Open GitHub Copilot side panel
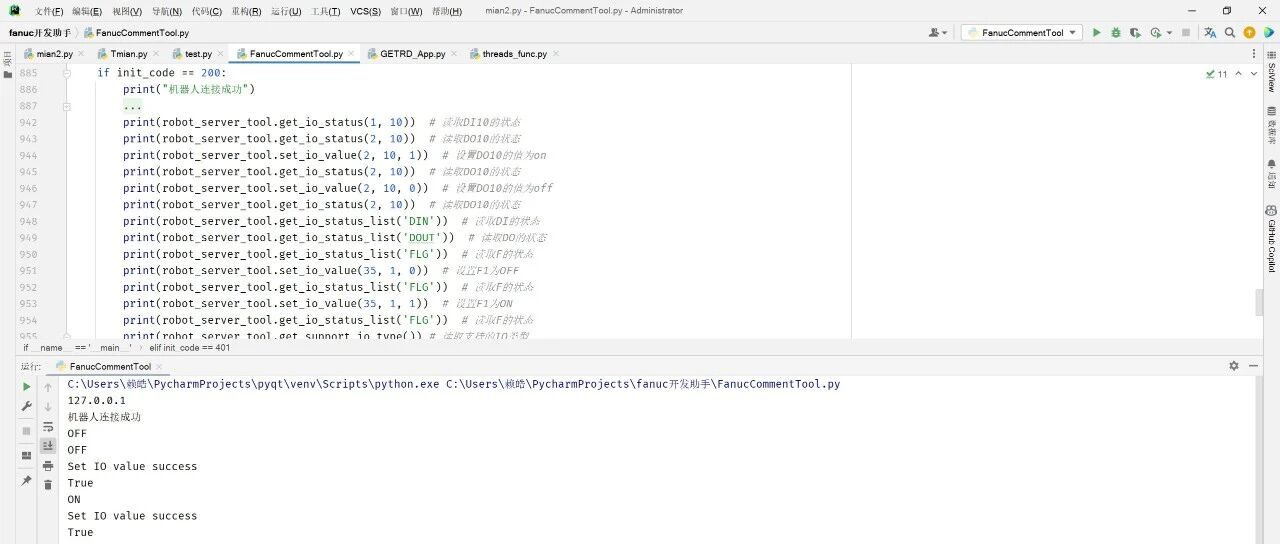Viewport: 1280px width, 544px height. pyautogui.click(x=1271, y=239)
